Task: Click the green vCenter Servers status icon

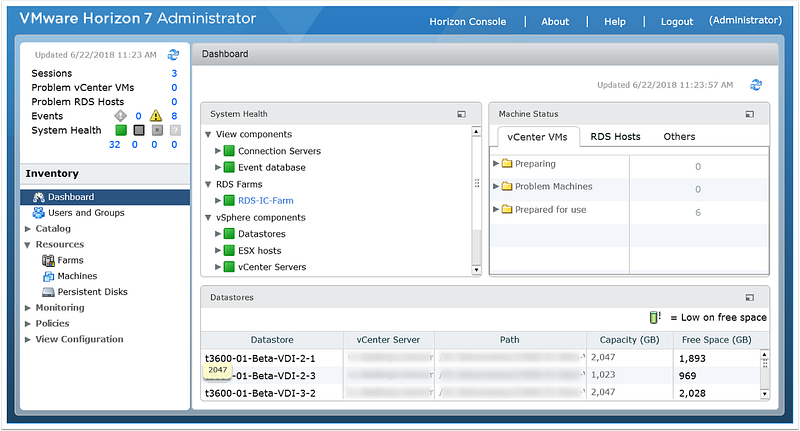Action: pyautogui.click(x=230, y=267)
